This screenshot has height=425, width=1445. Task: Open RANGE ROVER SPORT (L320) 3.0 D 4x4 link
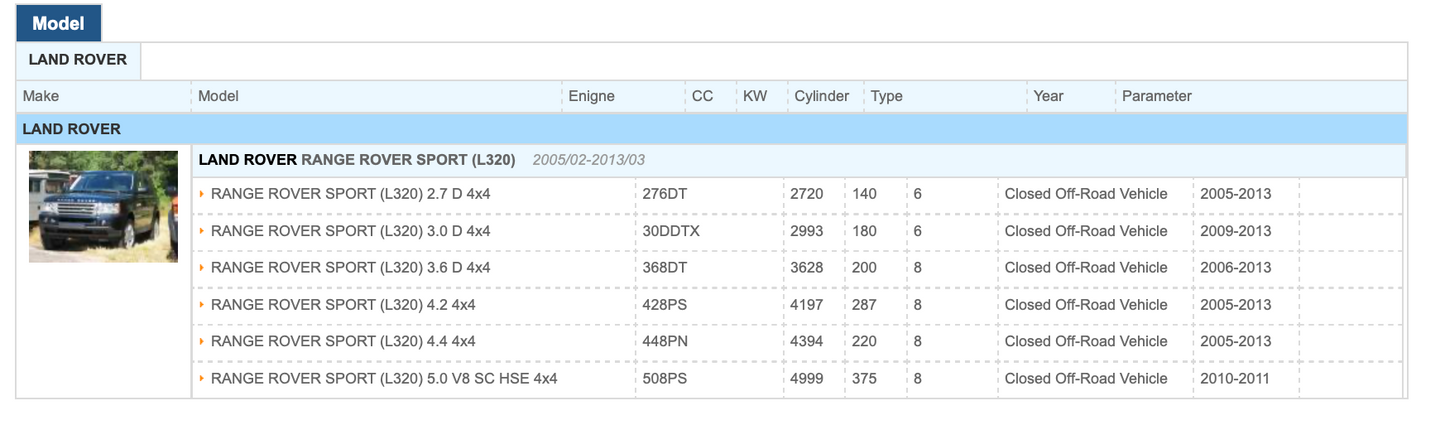click(350, 231)
